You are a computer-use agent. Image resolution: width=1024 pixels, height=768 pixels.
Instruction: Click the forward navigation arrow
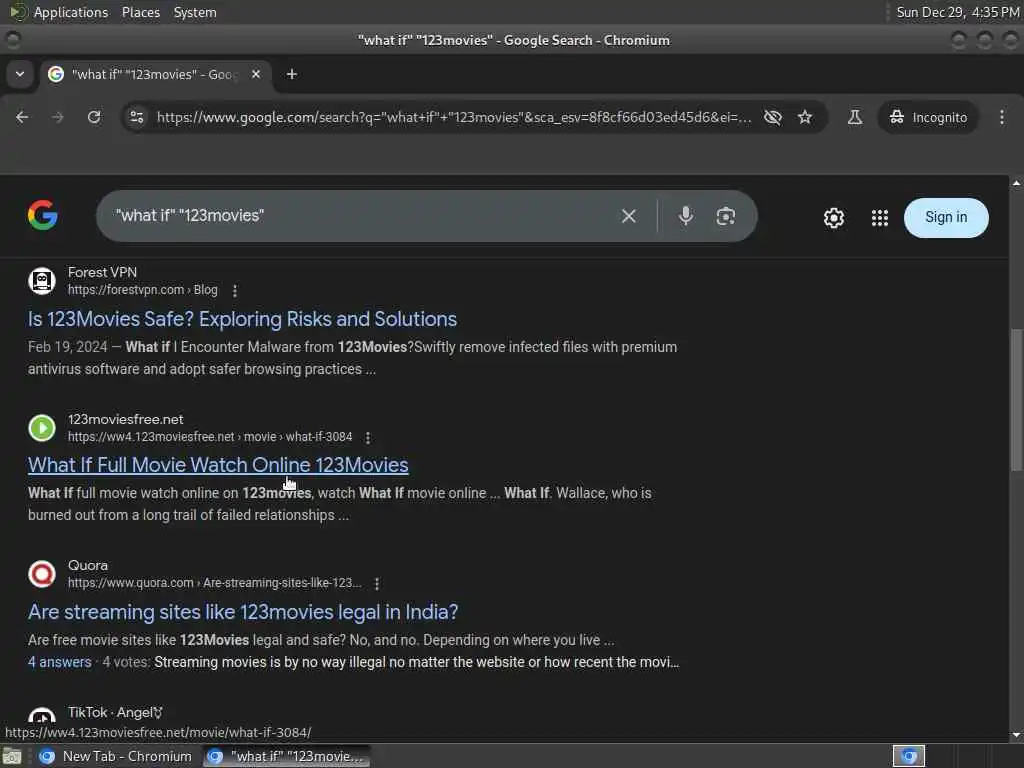(57, 118)
